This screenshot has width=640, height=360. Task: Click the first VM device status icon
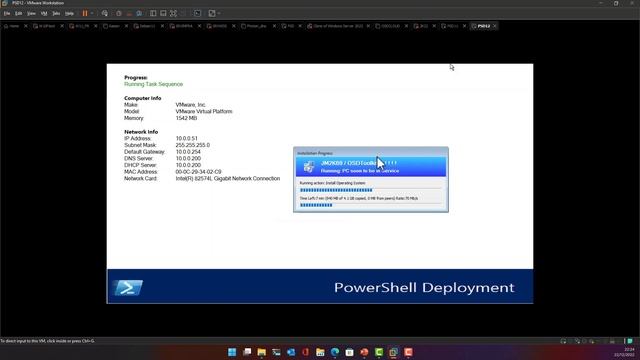563,341
